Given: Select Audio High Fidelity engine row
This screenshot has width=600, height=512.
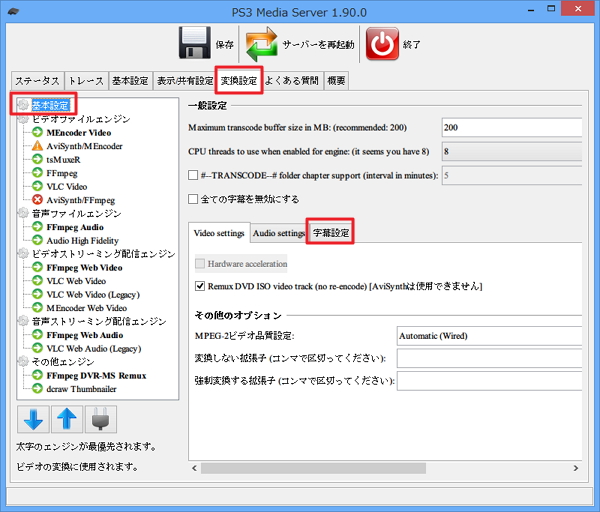Looking at the screenshot, I should pos(82,241).
